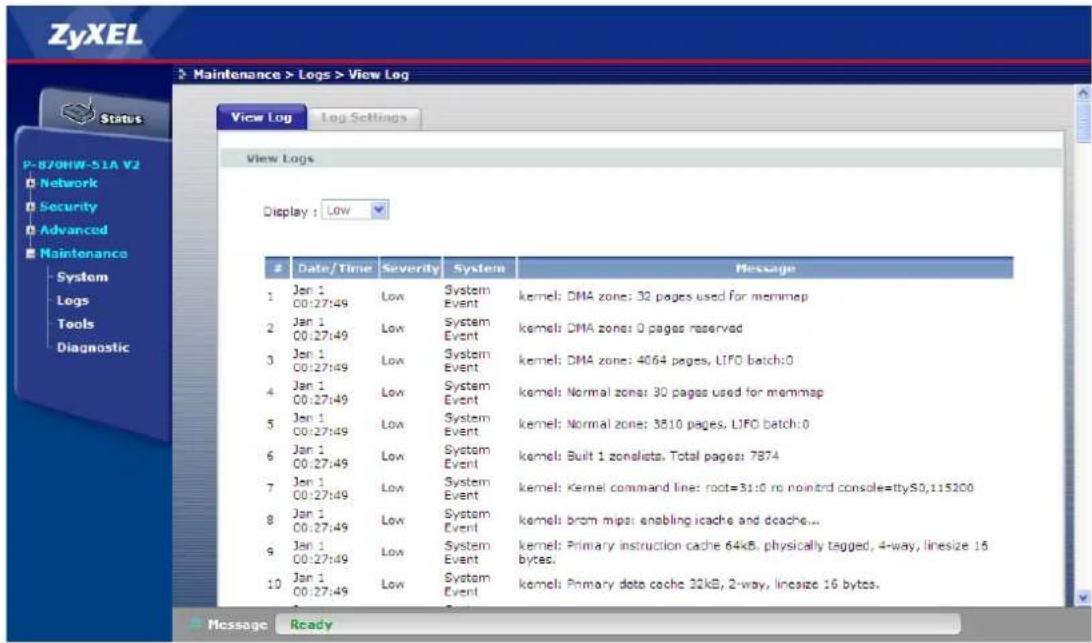1092x643 pixels.
Task: Click the Message label in status bar
Action: [237, 625]
